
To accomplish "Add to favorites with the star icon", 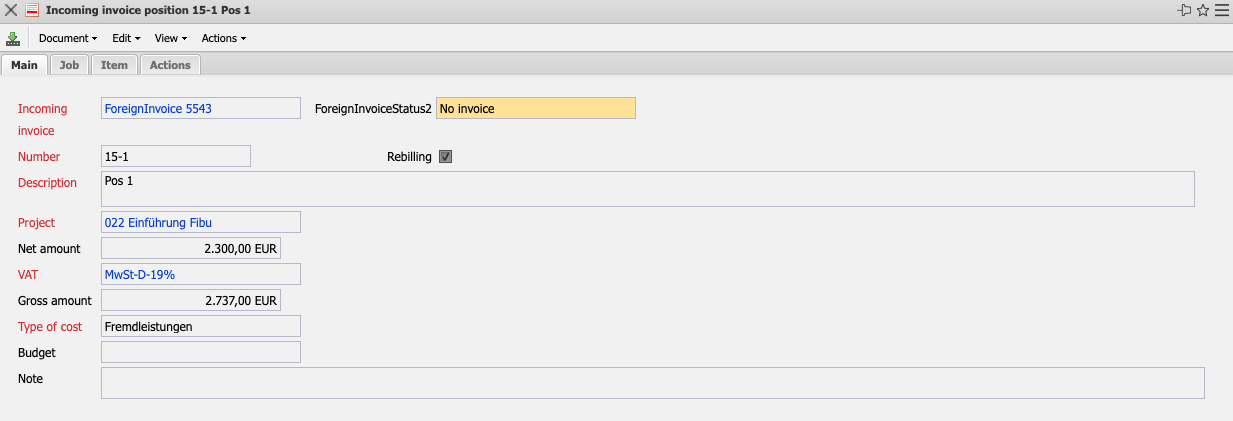I will [1203, 10].
